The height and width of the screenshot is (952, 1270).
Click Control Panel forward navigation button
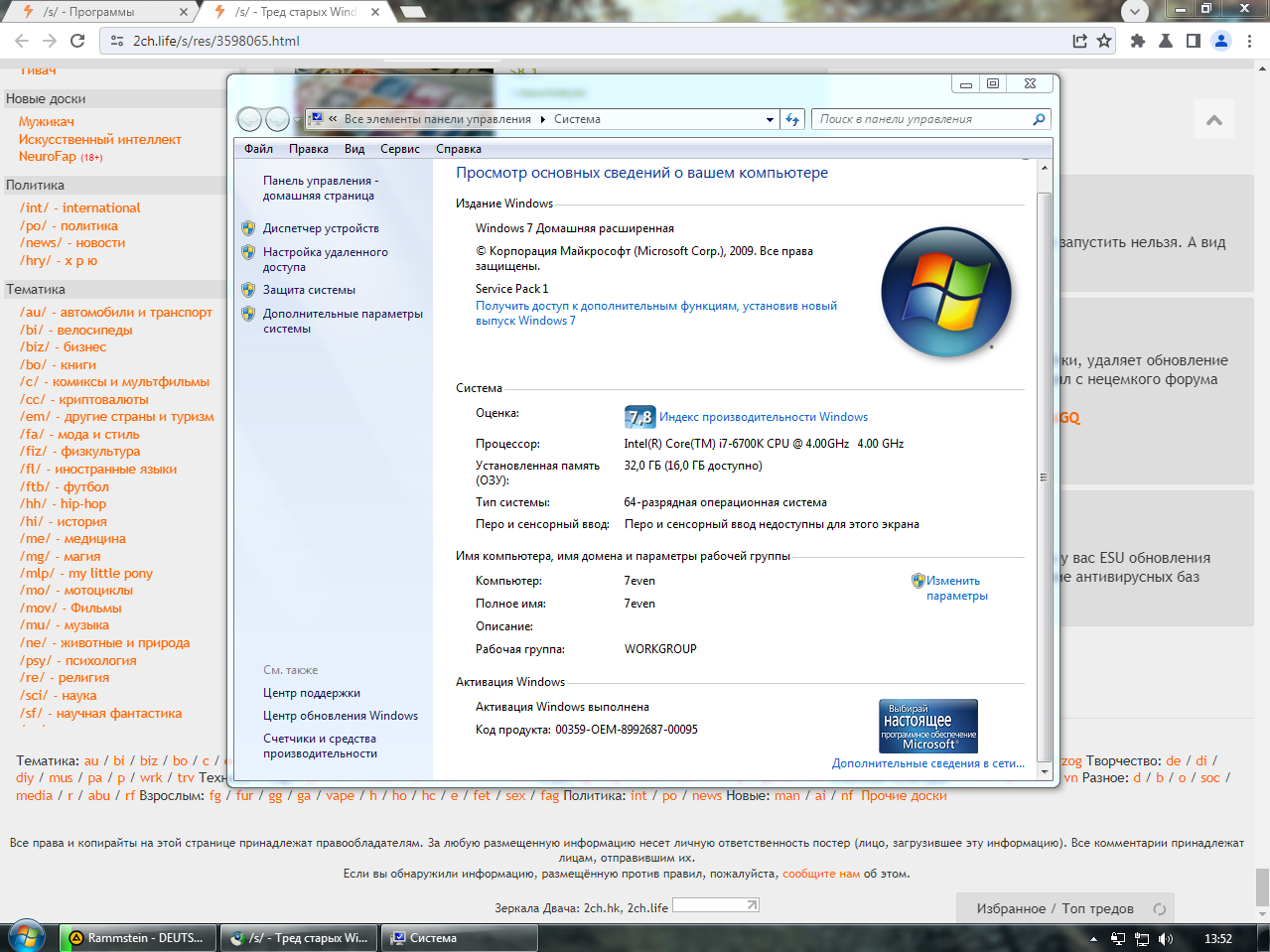278,119
